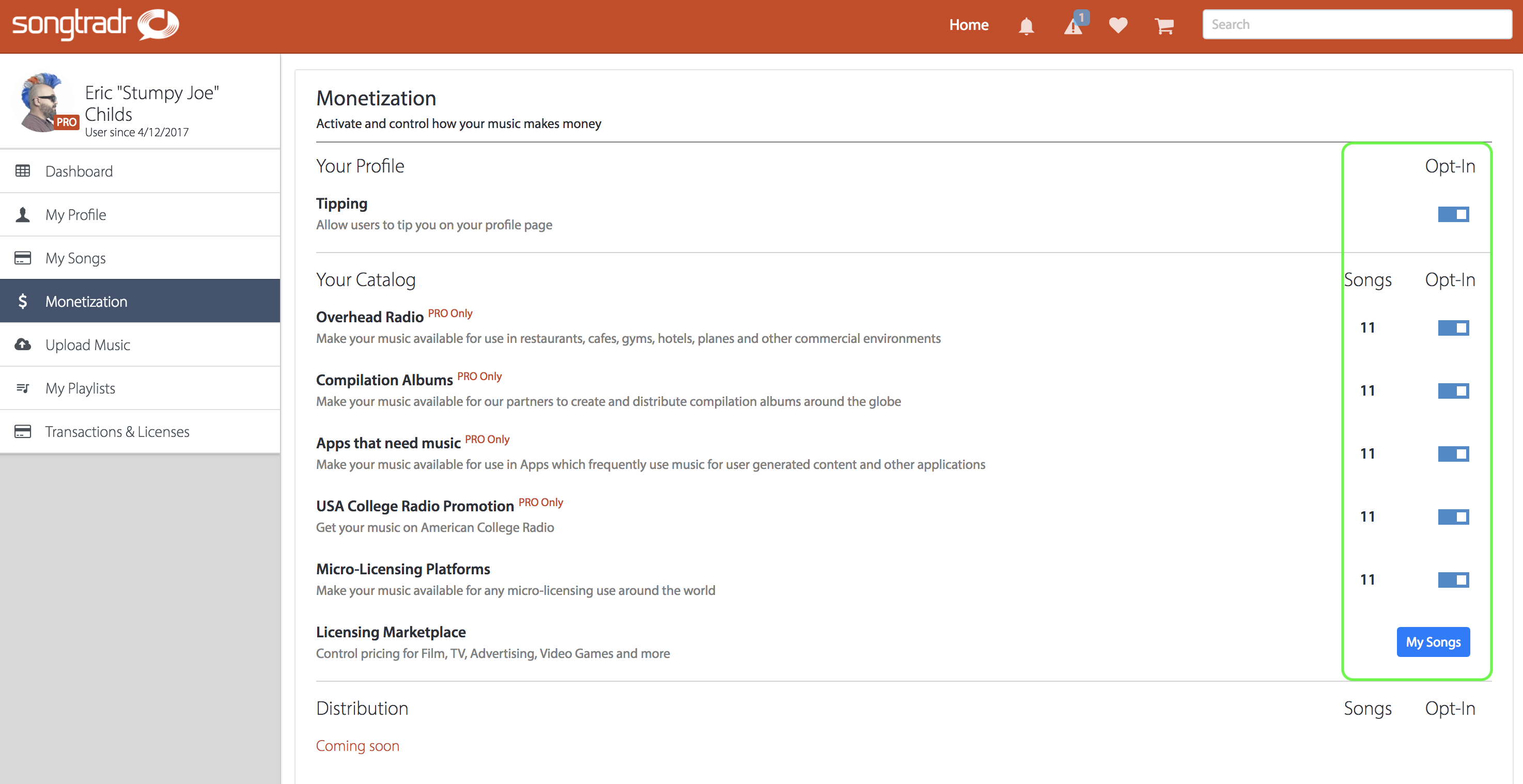
Task: Click the My Playlists list icon
Action: [22, 388]
